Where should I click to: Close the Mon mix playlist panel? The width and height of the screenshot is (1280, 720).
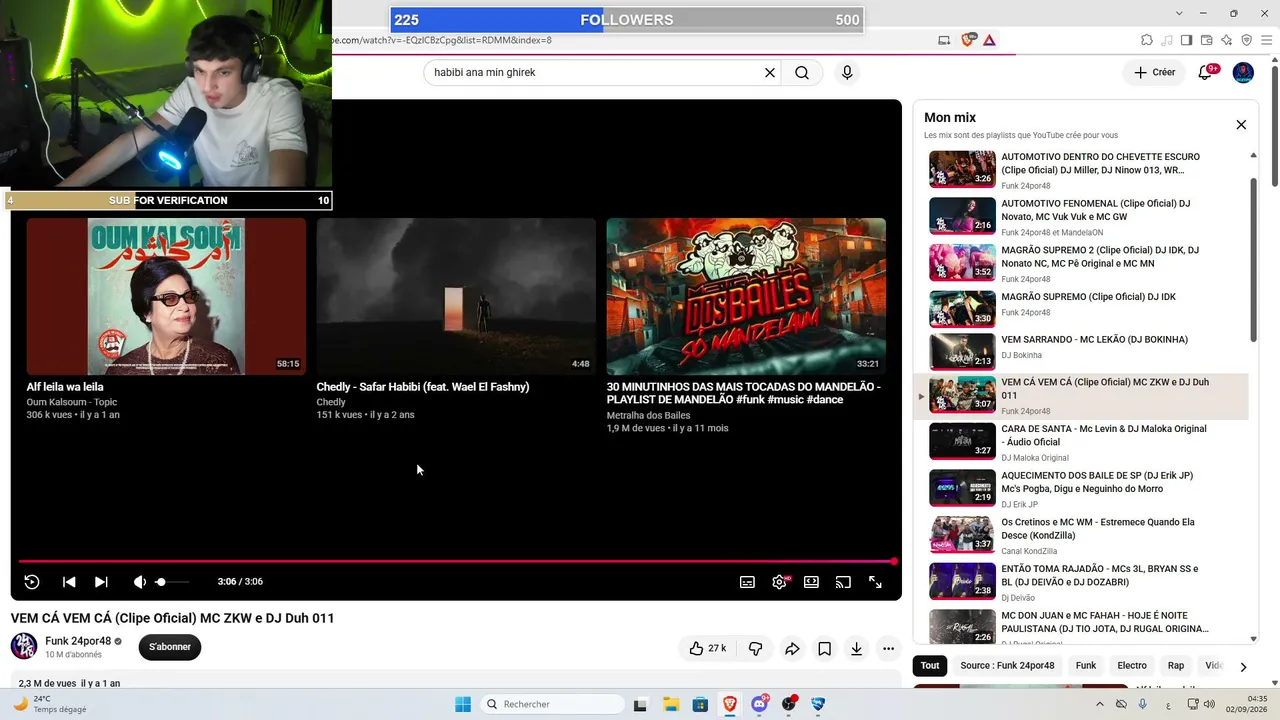pyautogui.click(x=1241, y=125)
